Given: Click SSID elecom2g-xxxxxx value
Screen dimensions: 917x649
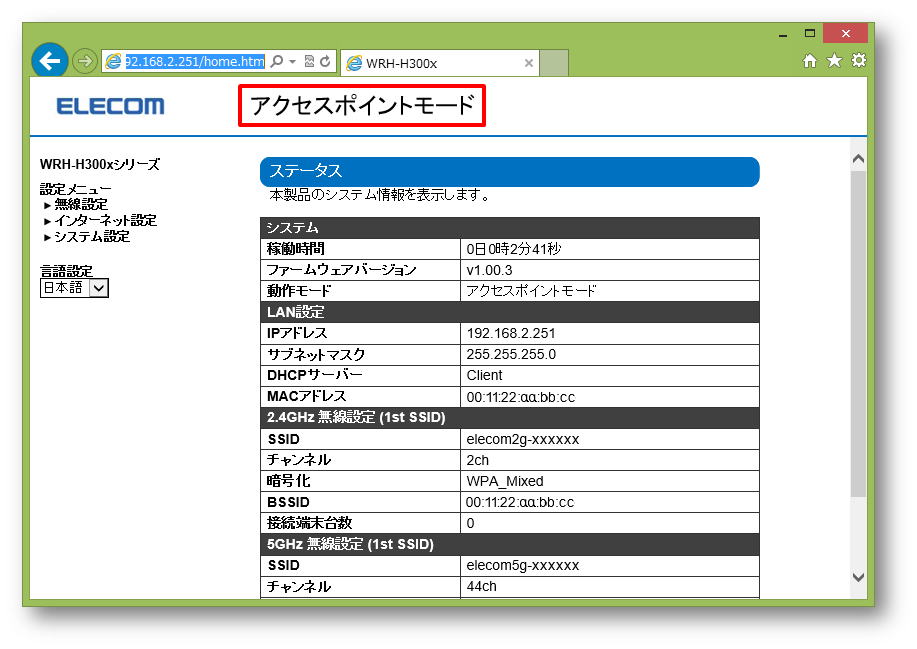Looking at the screenshot, I should coord(523,439).
